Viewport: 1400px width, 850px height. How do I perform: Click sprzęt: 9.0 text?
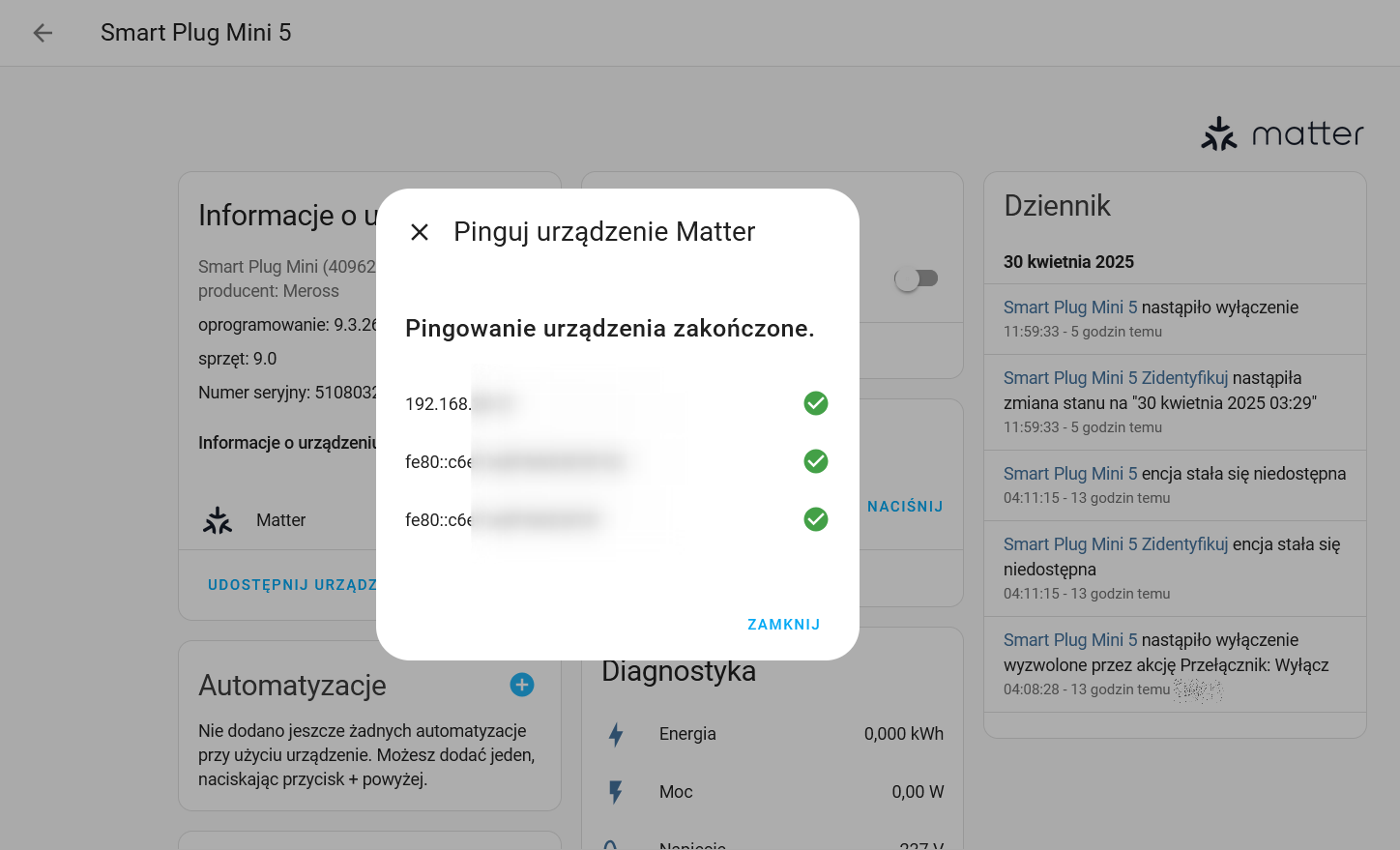(x=237, y=359)
